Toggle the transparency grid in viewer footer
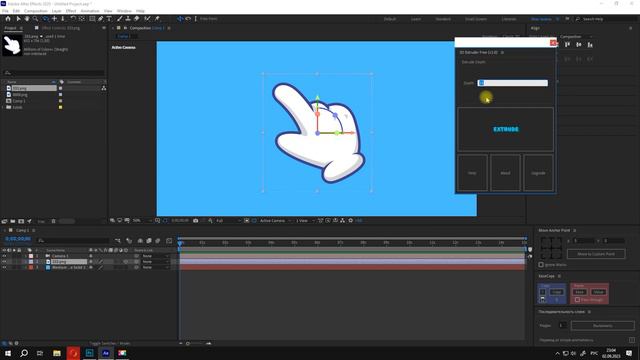Screen dimensions: 640x360 (x=254, y=220)
